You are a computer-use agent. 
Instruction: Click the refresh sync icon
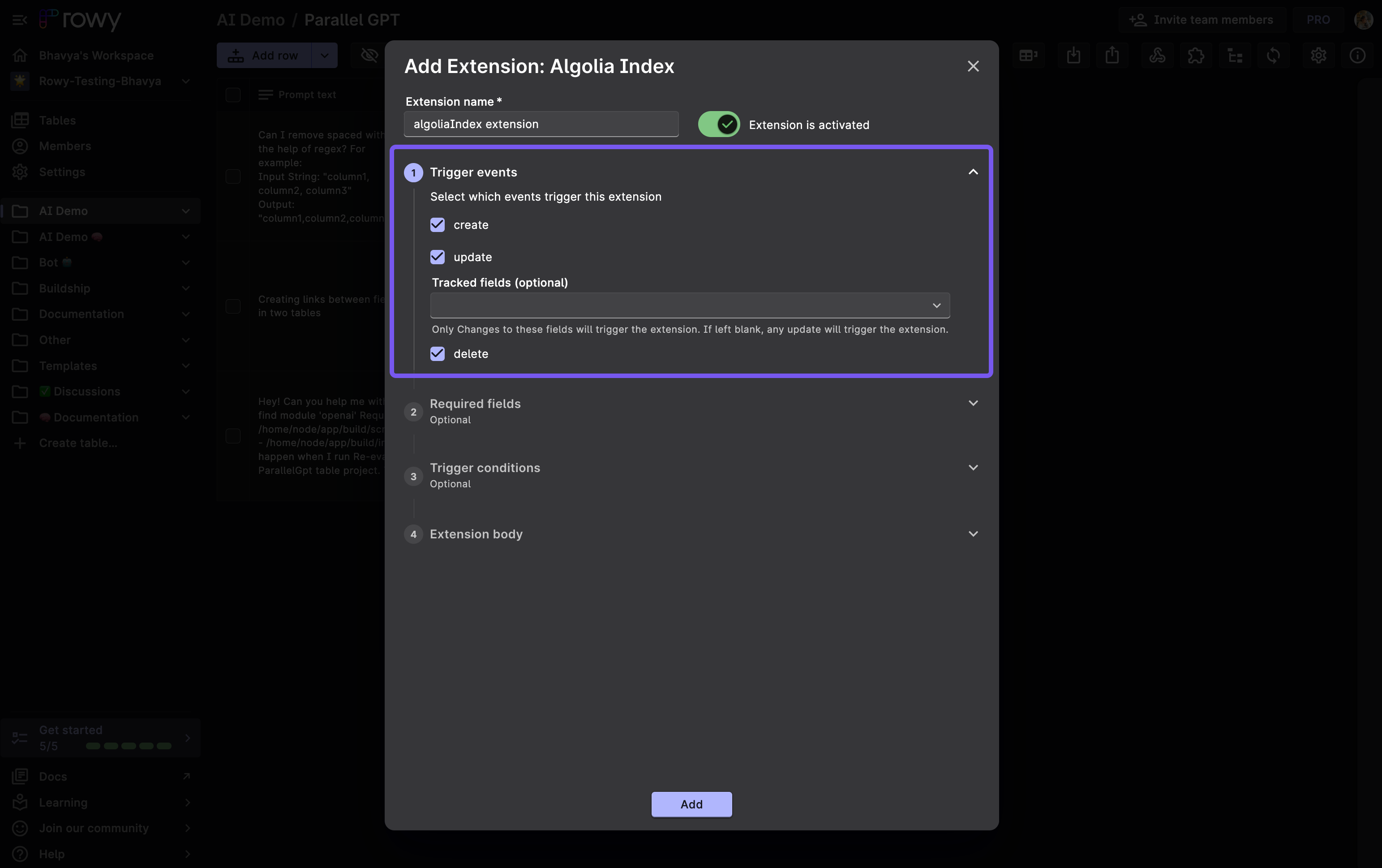pyautogui.click(x=1274, y=55)
